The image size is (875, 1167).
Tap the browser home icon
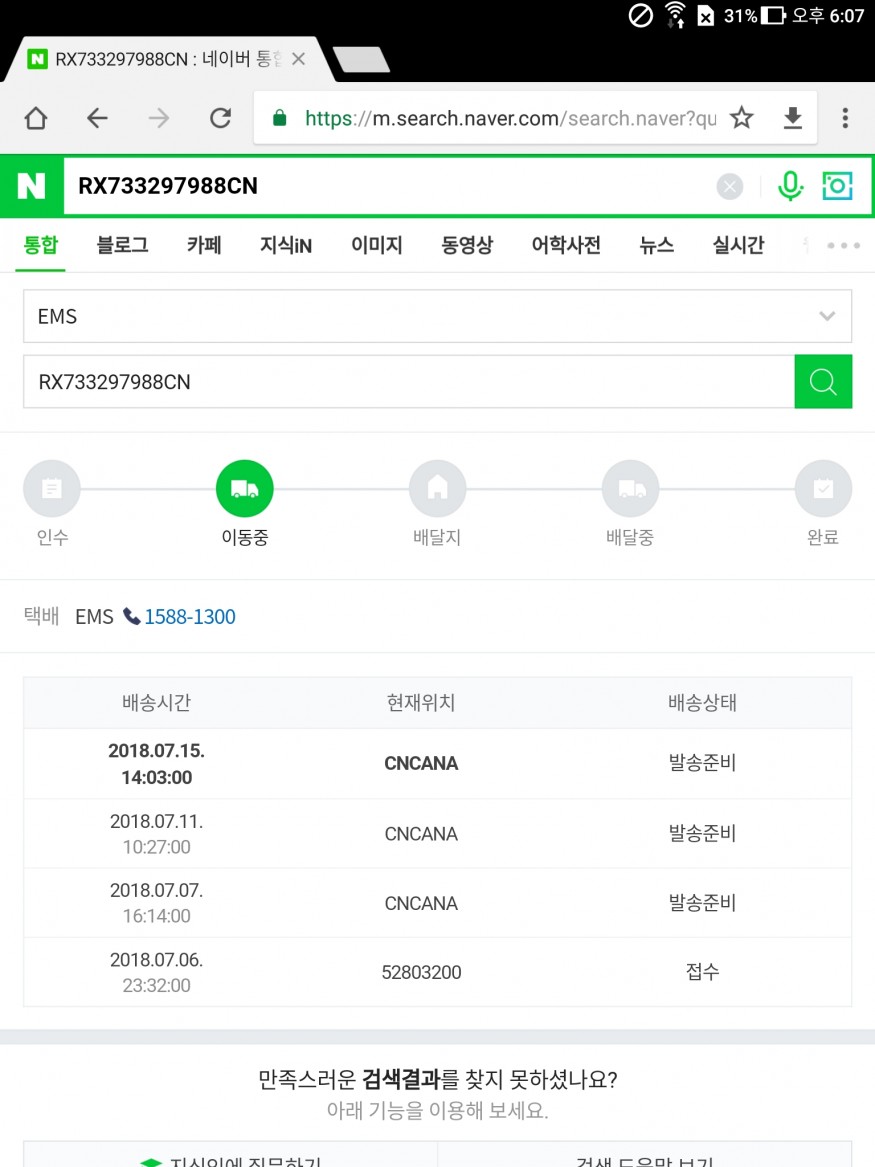pyautogui.click(x=36, y=119)
